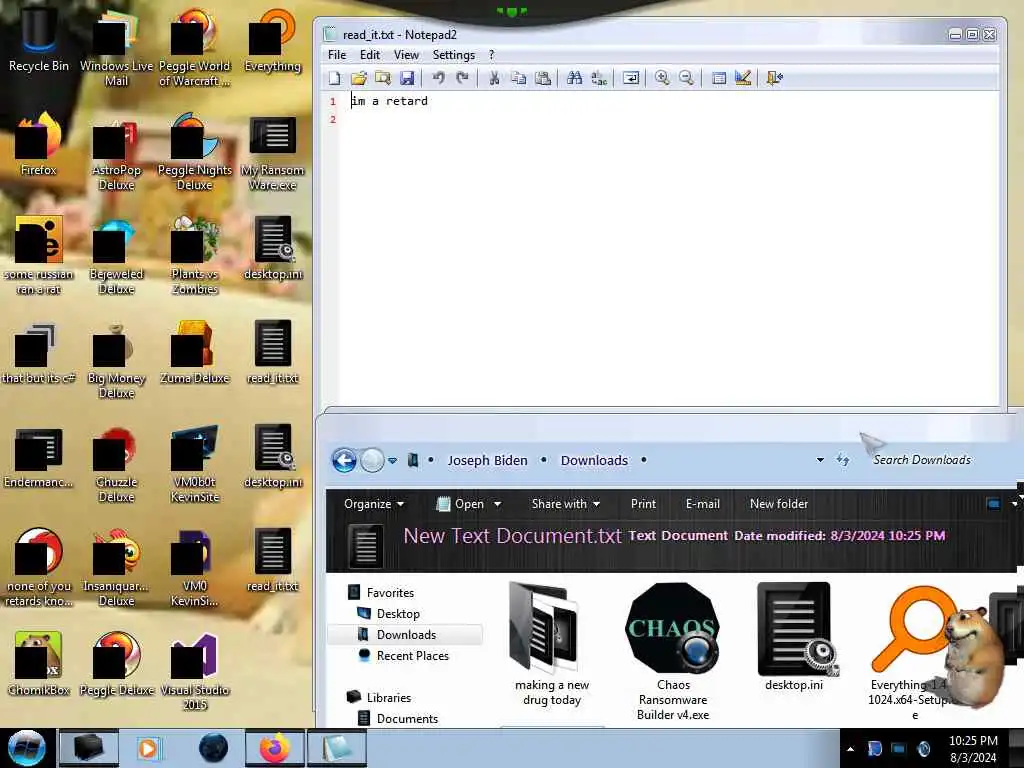This screenshot has height=768, width=1024.
Task: Zoom out on Notepad2 text
Action: (686, 78)
